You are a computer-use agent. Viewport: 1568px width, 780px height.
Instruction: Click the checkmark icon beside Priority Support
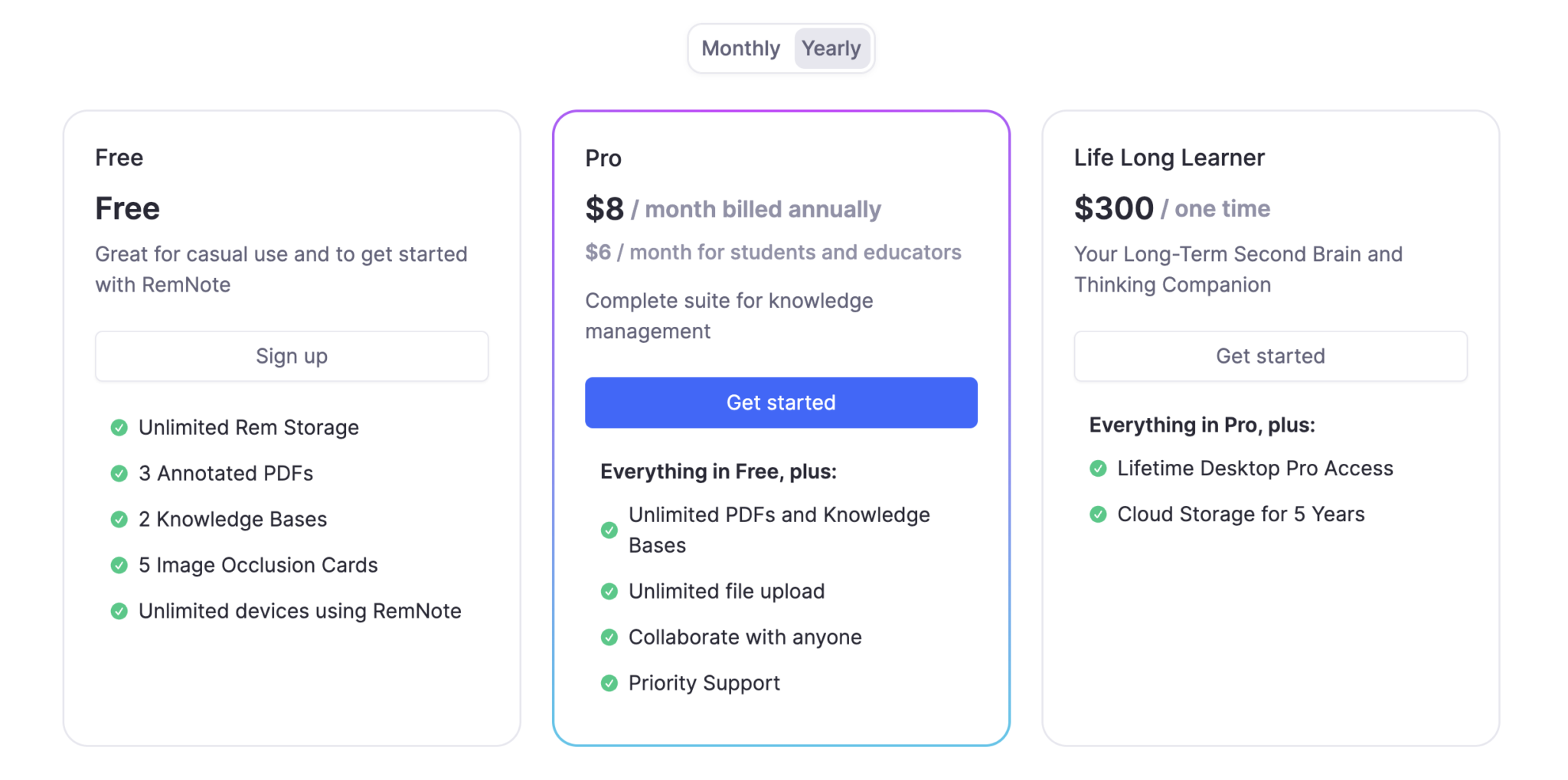pos(609,683)
